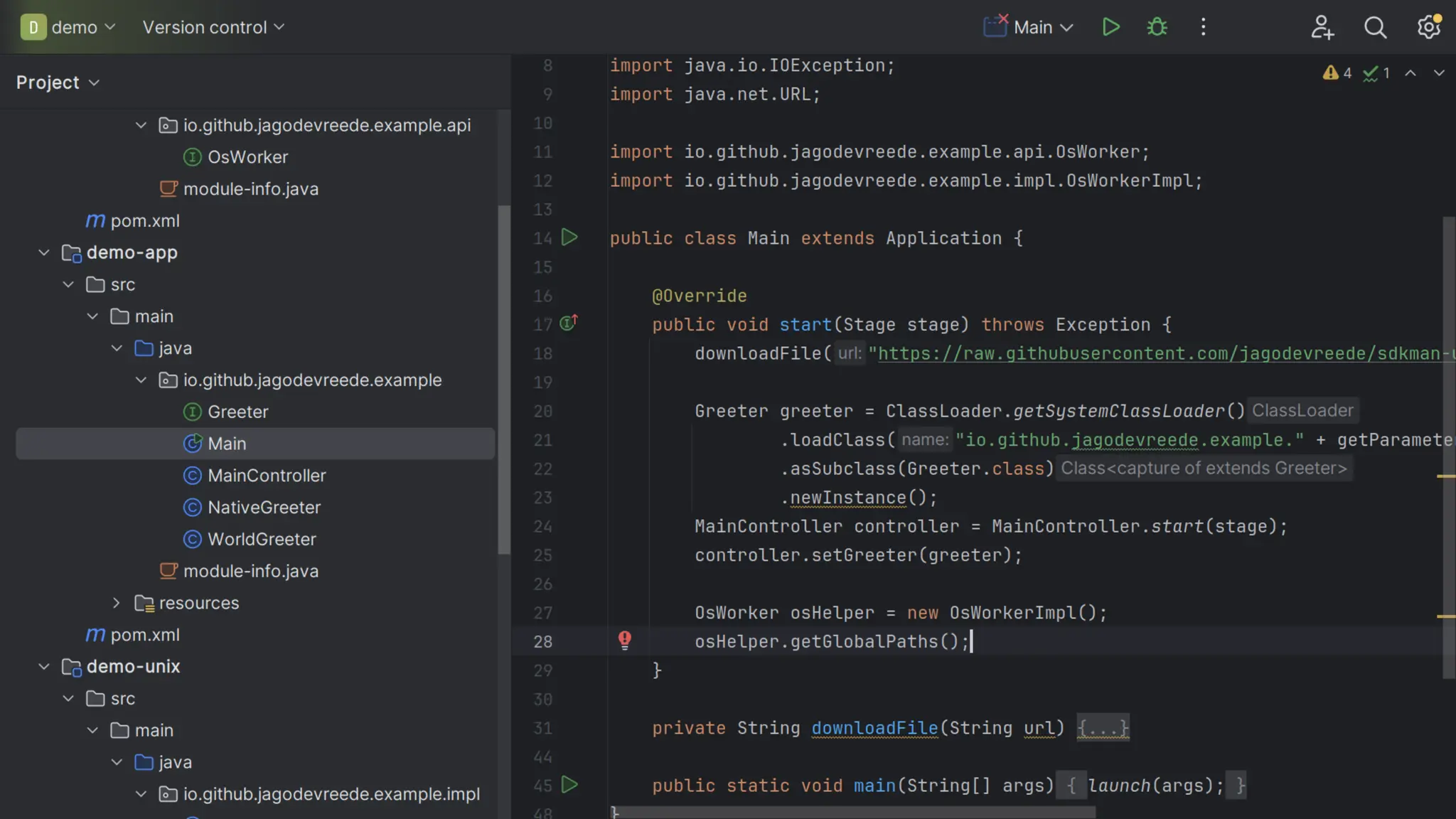Open the Code With Me icon
Screen dimensions: 1456x819
pyautogui.click(x=1322, y=27)
